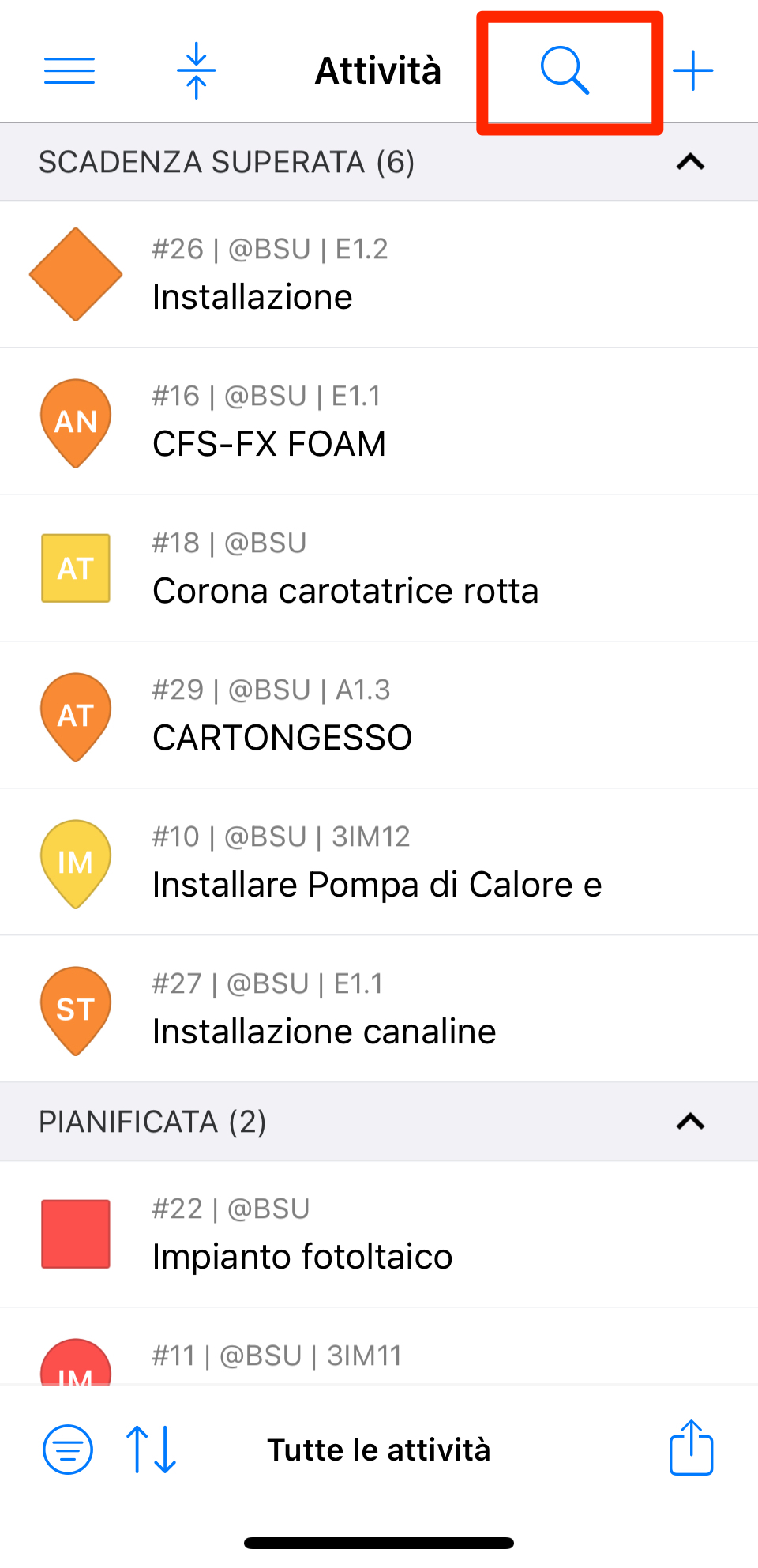Open the hamburger menu
Image resolution: width=758 pixels, height=1568 pixels.
coord(69,71)
